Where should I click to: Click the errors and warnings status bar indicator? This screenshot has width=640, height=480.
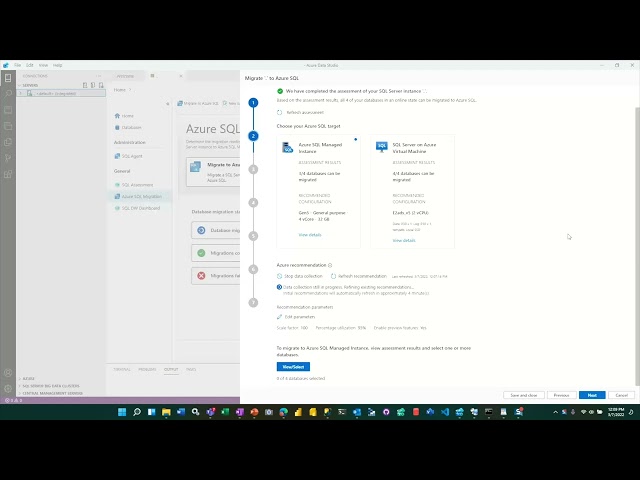(x=13, y=400)
